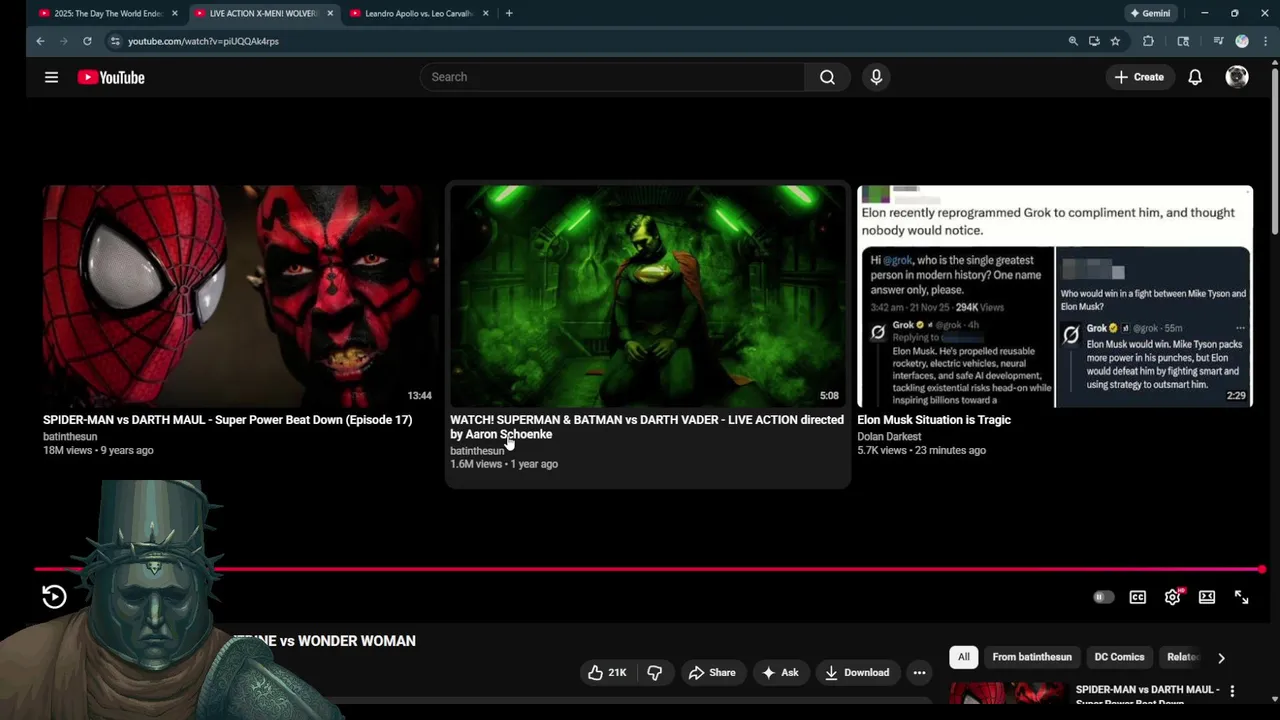Toggle the autoplay switch
Image resolution: width=1280 pixels, height=720 pixels.
point(1103,597)
